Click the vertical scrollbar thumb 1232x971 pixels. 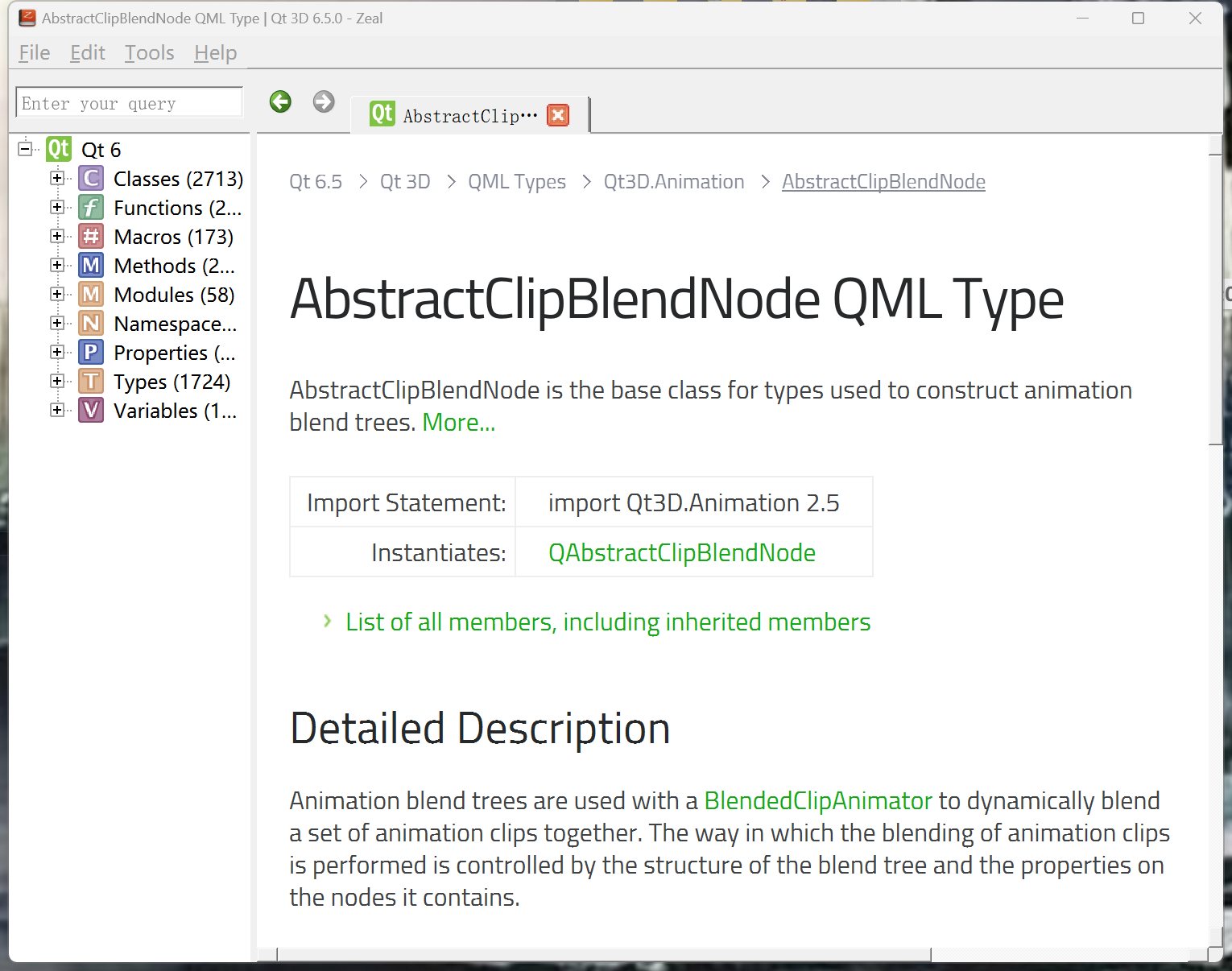[x=1216, y=299]
